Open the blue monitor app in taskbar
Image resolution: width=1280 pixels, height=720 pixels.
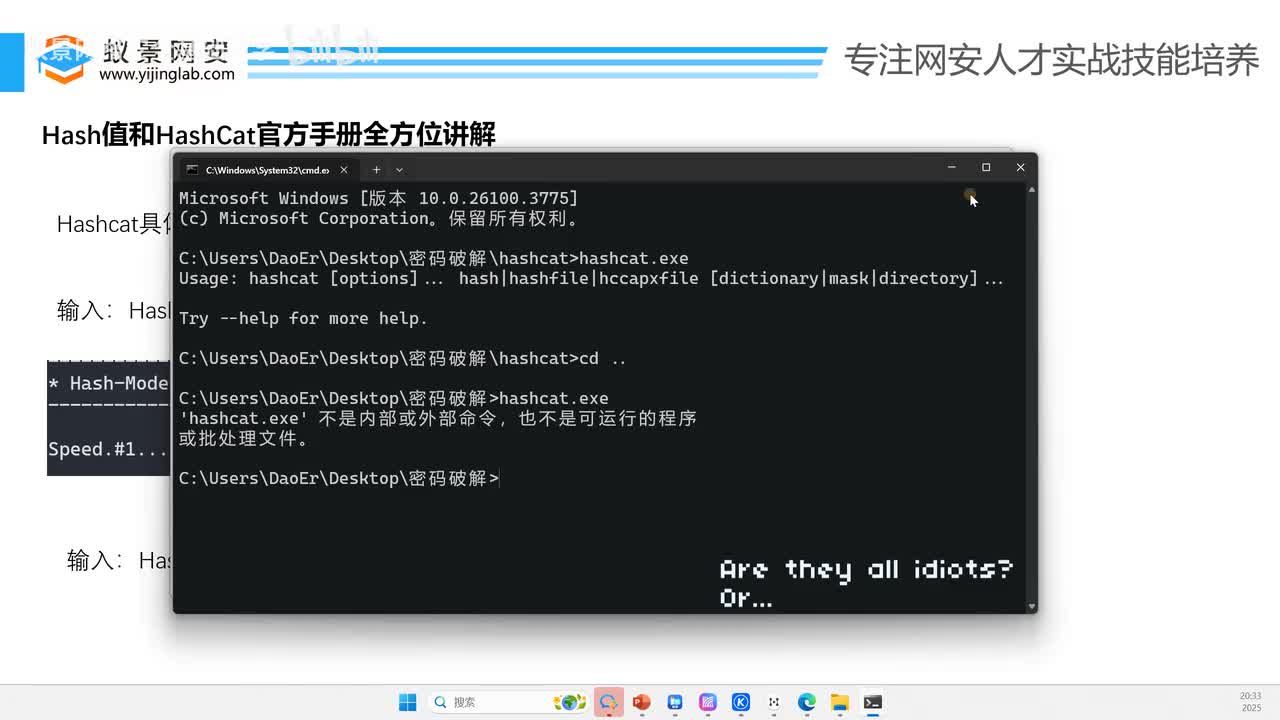click(675, 702)
